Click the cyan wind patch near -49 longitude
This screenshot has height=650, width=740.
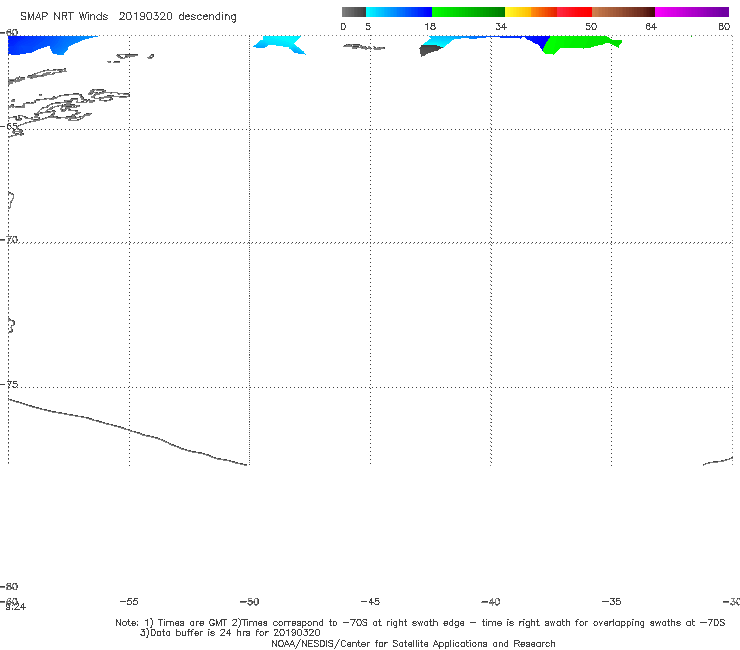coord(279,44)
